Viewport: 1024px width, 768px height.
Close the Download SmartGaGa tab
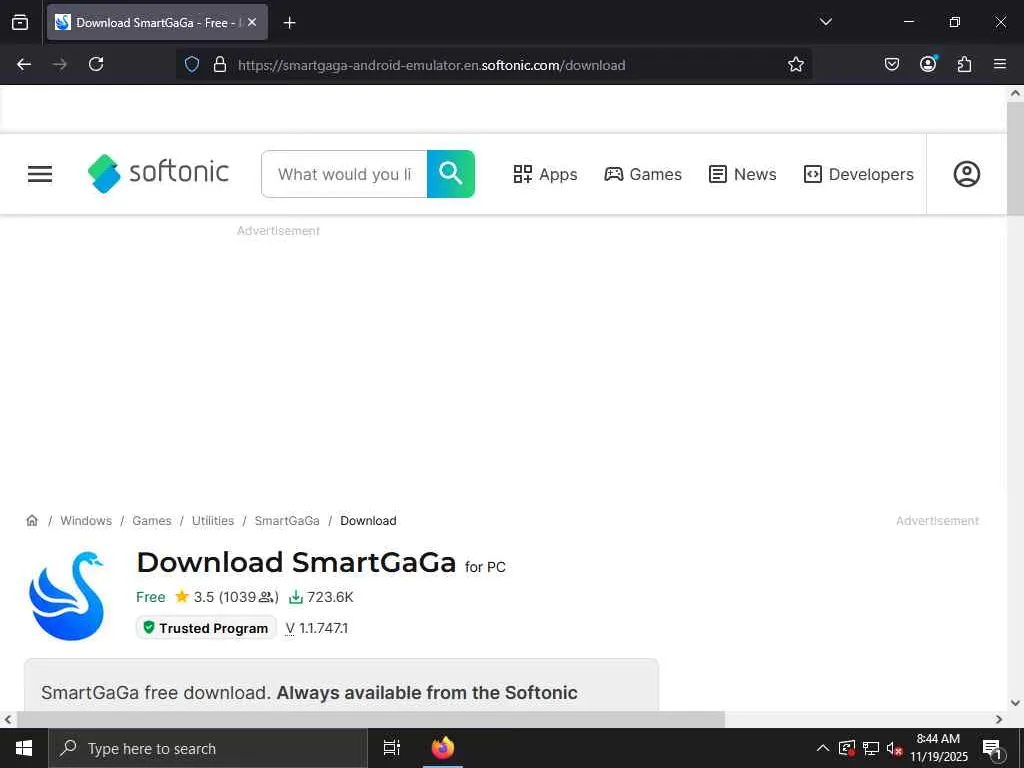(252, 22)
